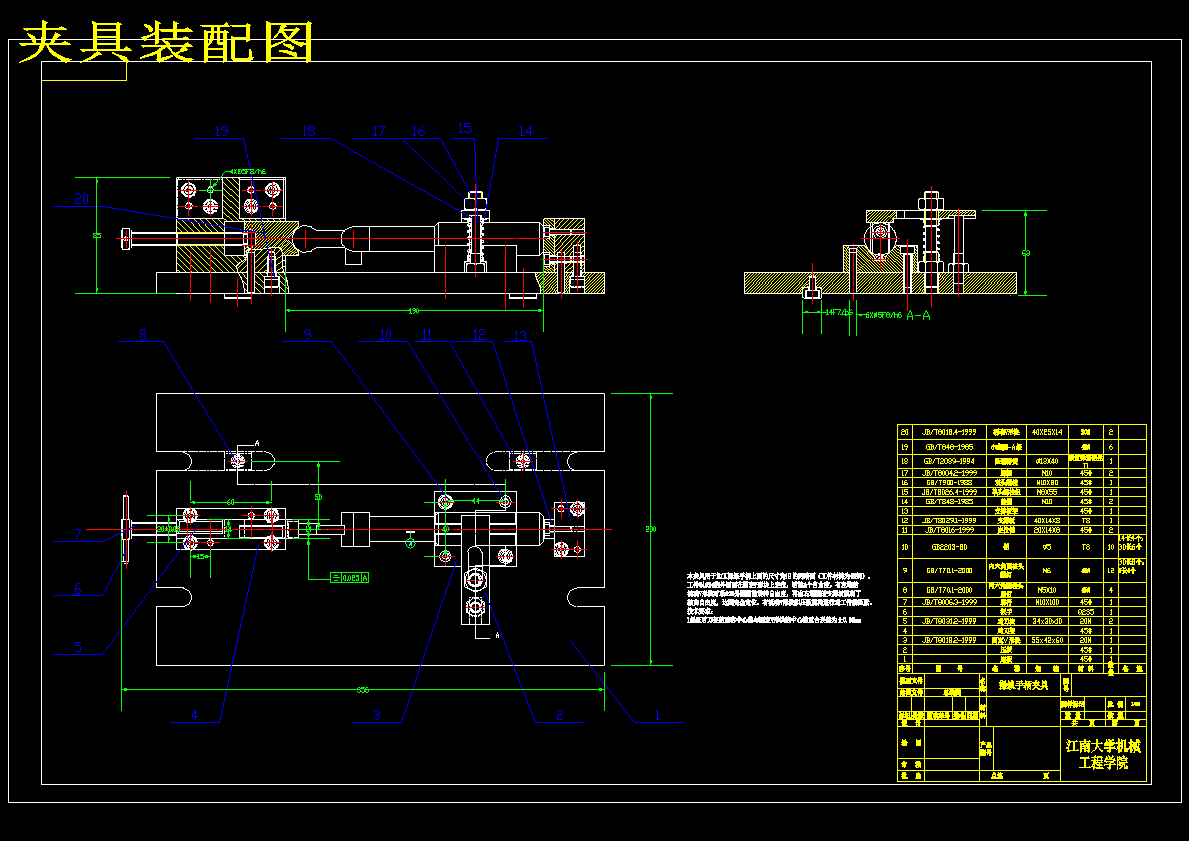The image size is (1189, 841).
Task: Select the 江南大学机械工程学院 title block text
Action: (x=1103, y=754)
